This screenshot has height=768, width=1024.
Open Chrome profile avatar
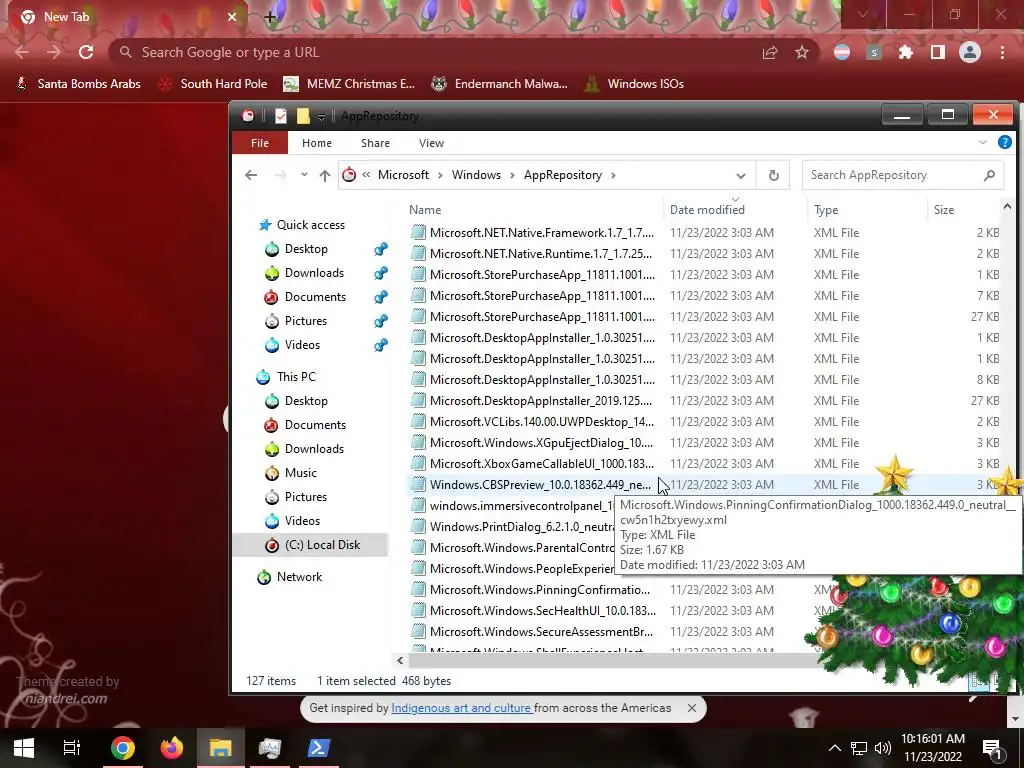pyautogui.click(x=970, y=52)
